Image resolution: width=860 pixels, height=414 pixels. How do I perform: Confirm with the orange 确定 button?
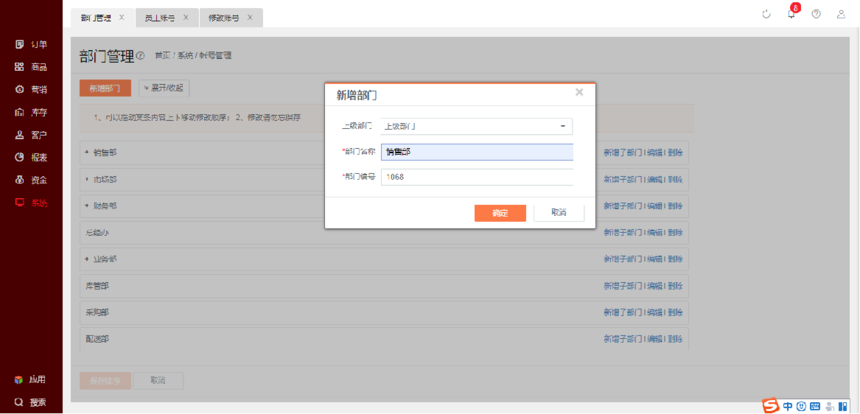(x=500, y=213)
